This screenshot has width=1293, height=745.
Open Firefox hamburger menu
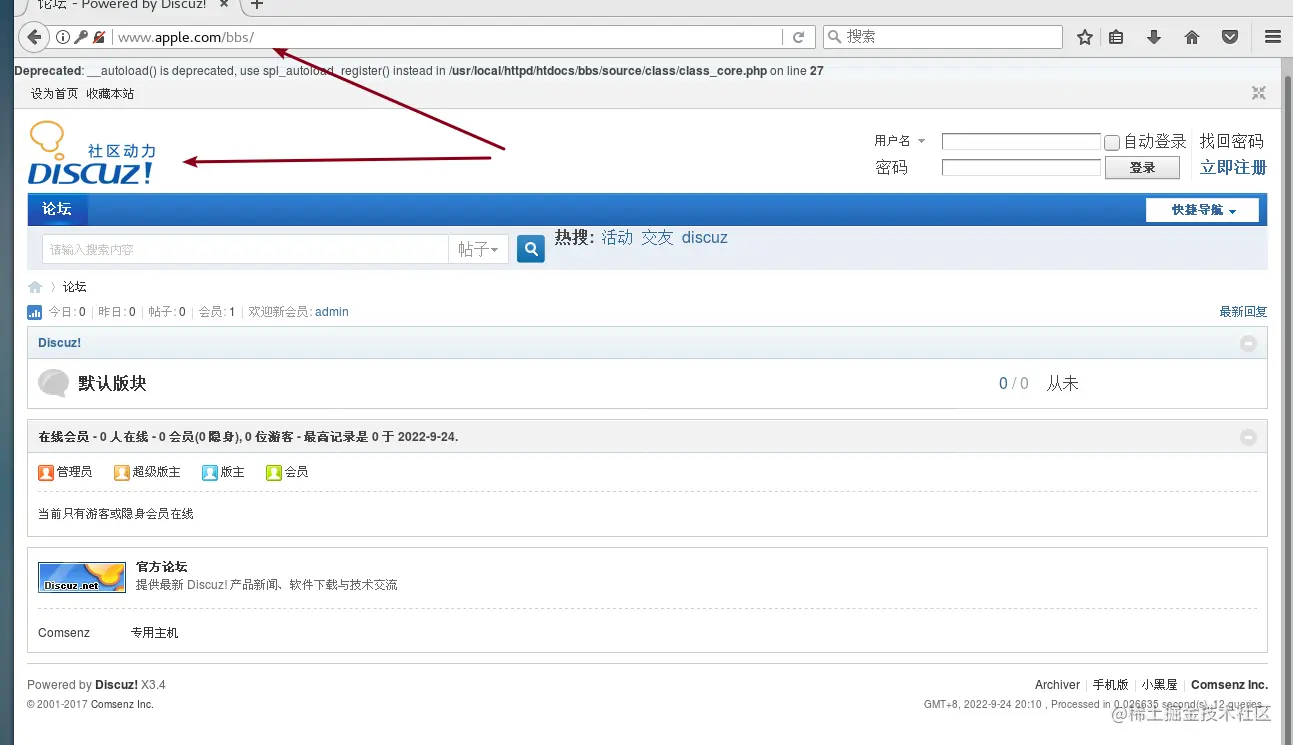[1273, 37]
